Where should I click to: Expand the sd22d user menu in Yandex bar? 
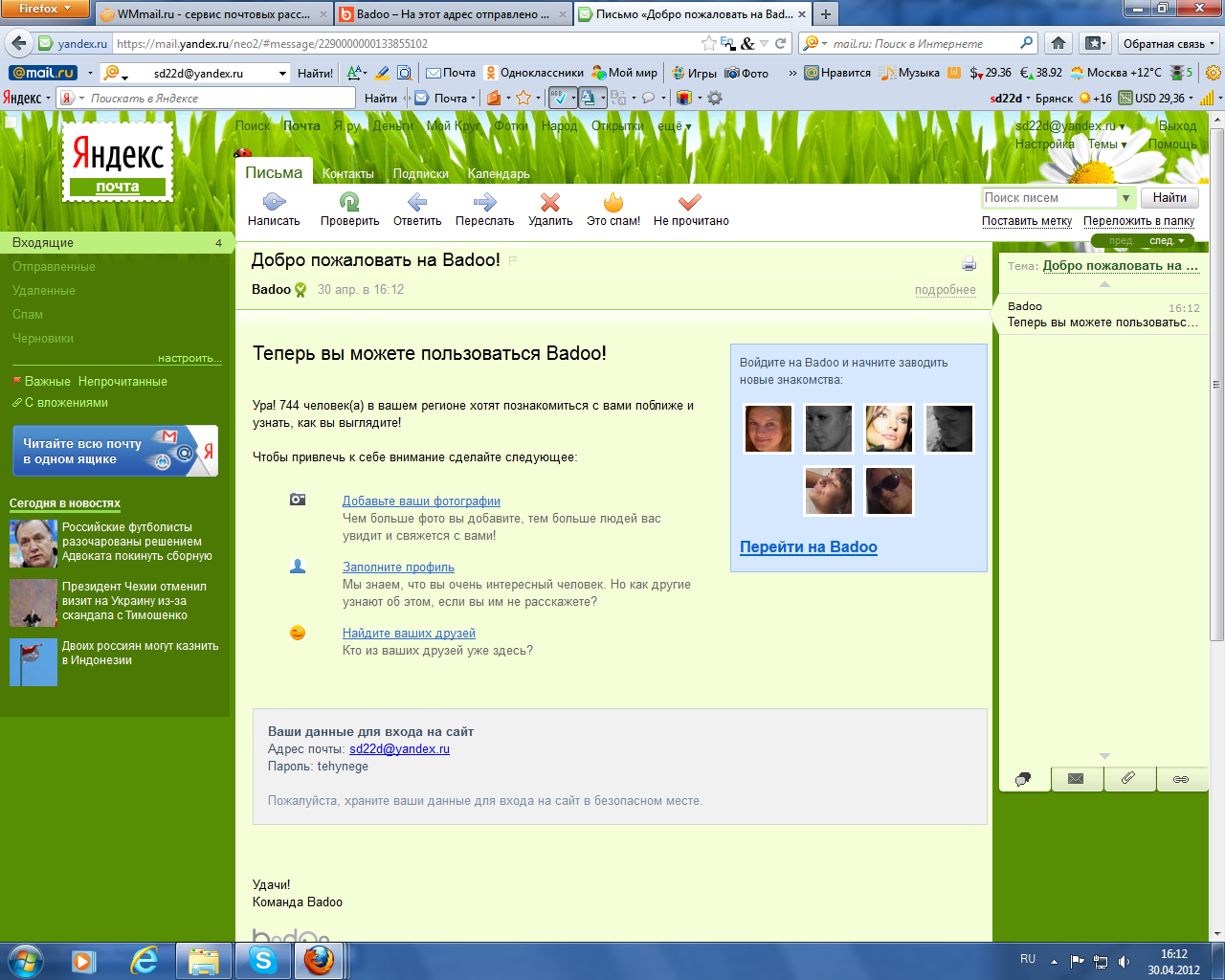(1012, 98)
